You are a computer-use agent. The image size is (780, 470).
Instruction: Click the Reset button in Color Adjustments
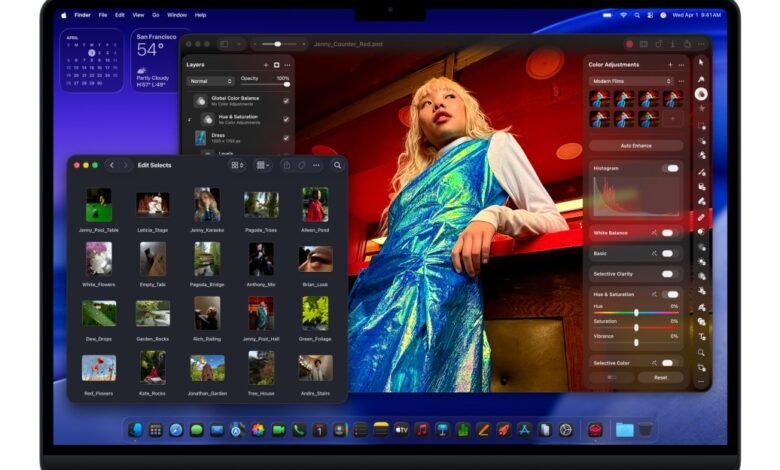(x=661, y=377)
